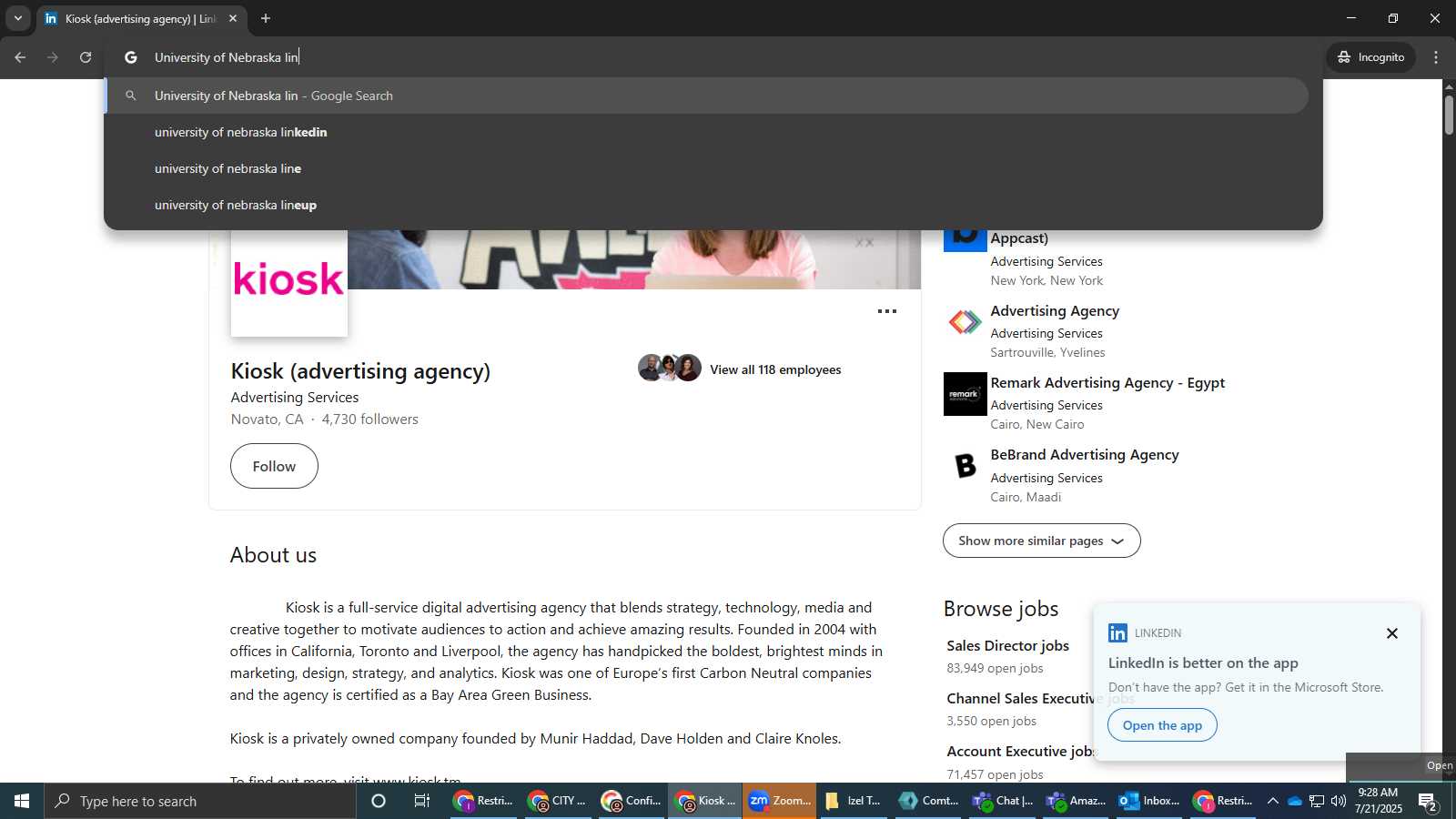
Task: Open the volume control in system tray
Action: tap(1338, 801)
